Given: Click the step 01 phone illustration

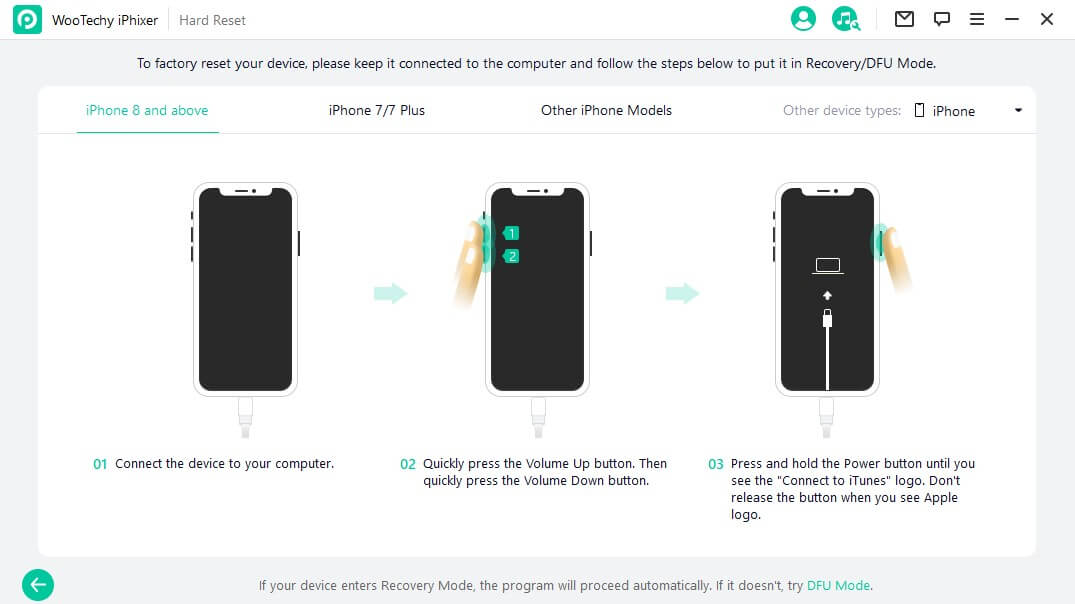Looking at the screenshot, I should pos(245,310).
